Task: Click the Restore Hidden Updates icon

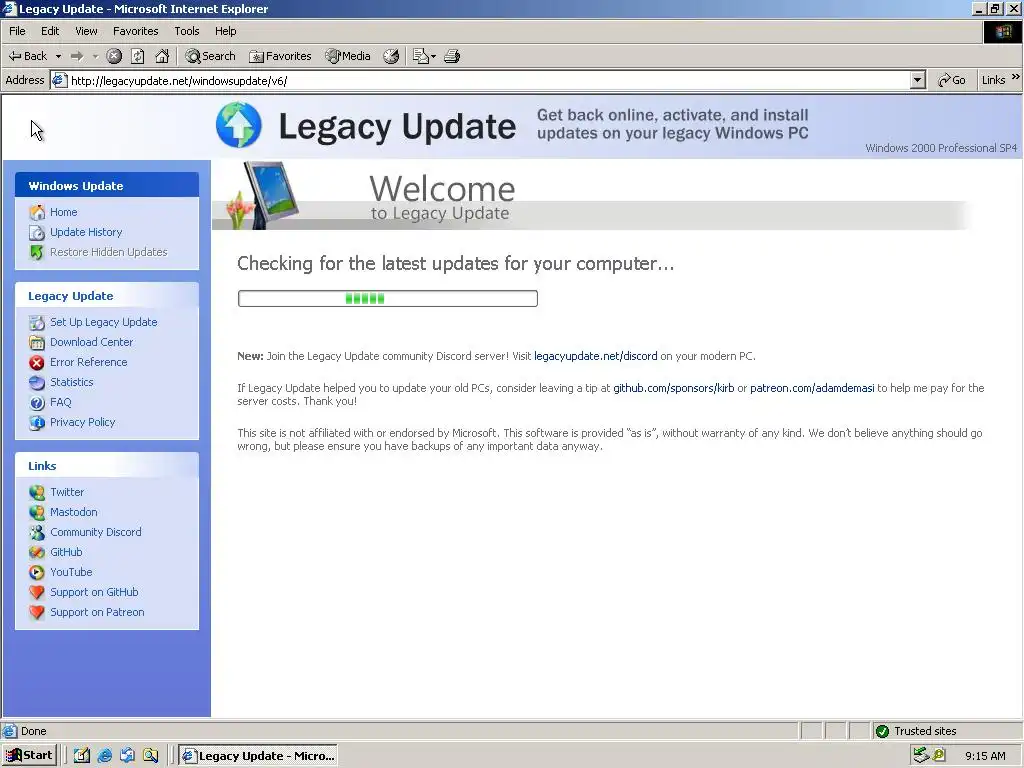Action: pyautogui.click(x=37, y=252)
